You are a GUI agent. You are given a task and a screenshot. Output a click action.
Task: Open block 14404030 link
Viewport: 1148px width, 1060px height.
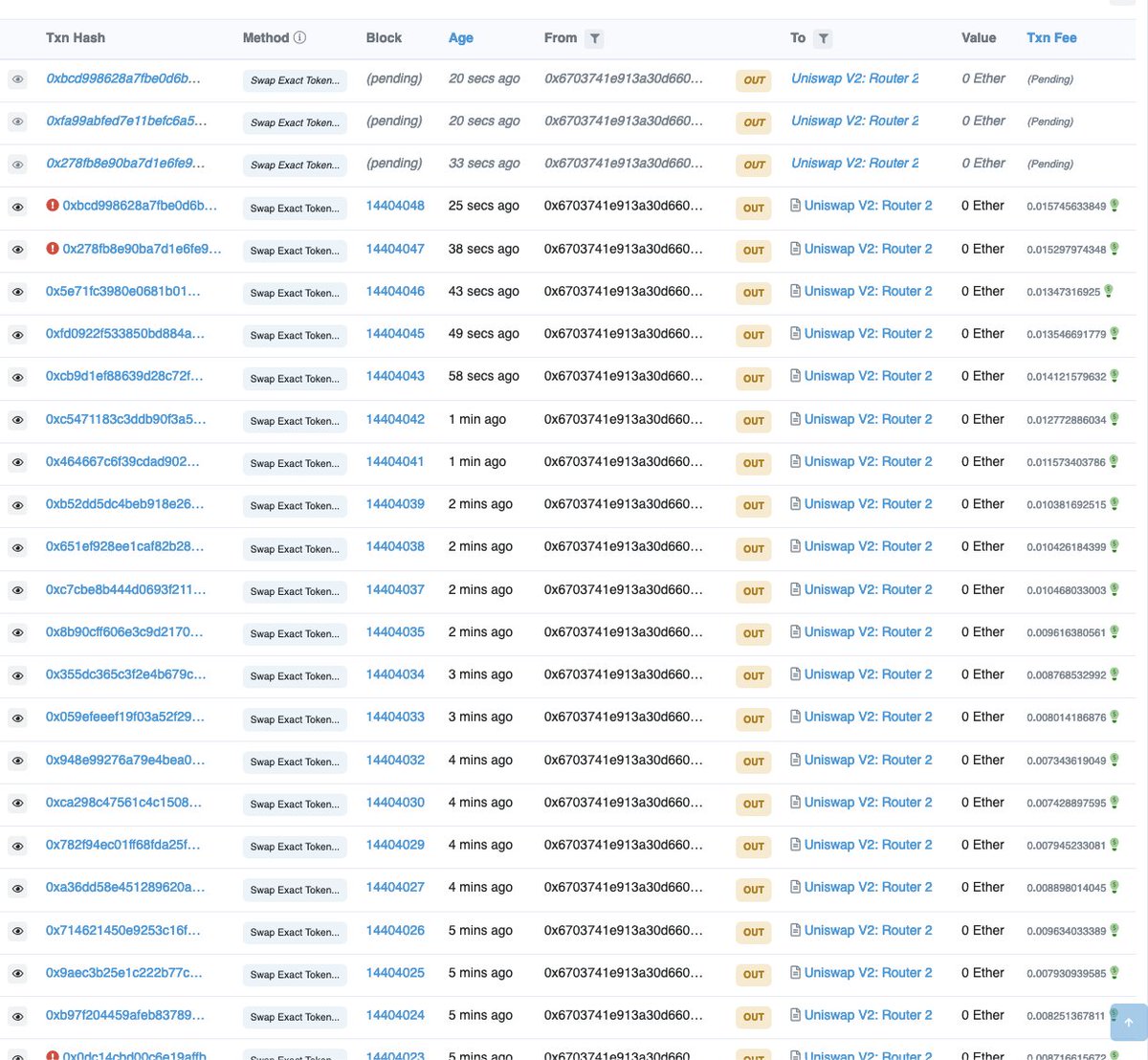(x=395, y=802)
